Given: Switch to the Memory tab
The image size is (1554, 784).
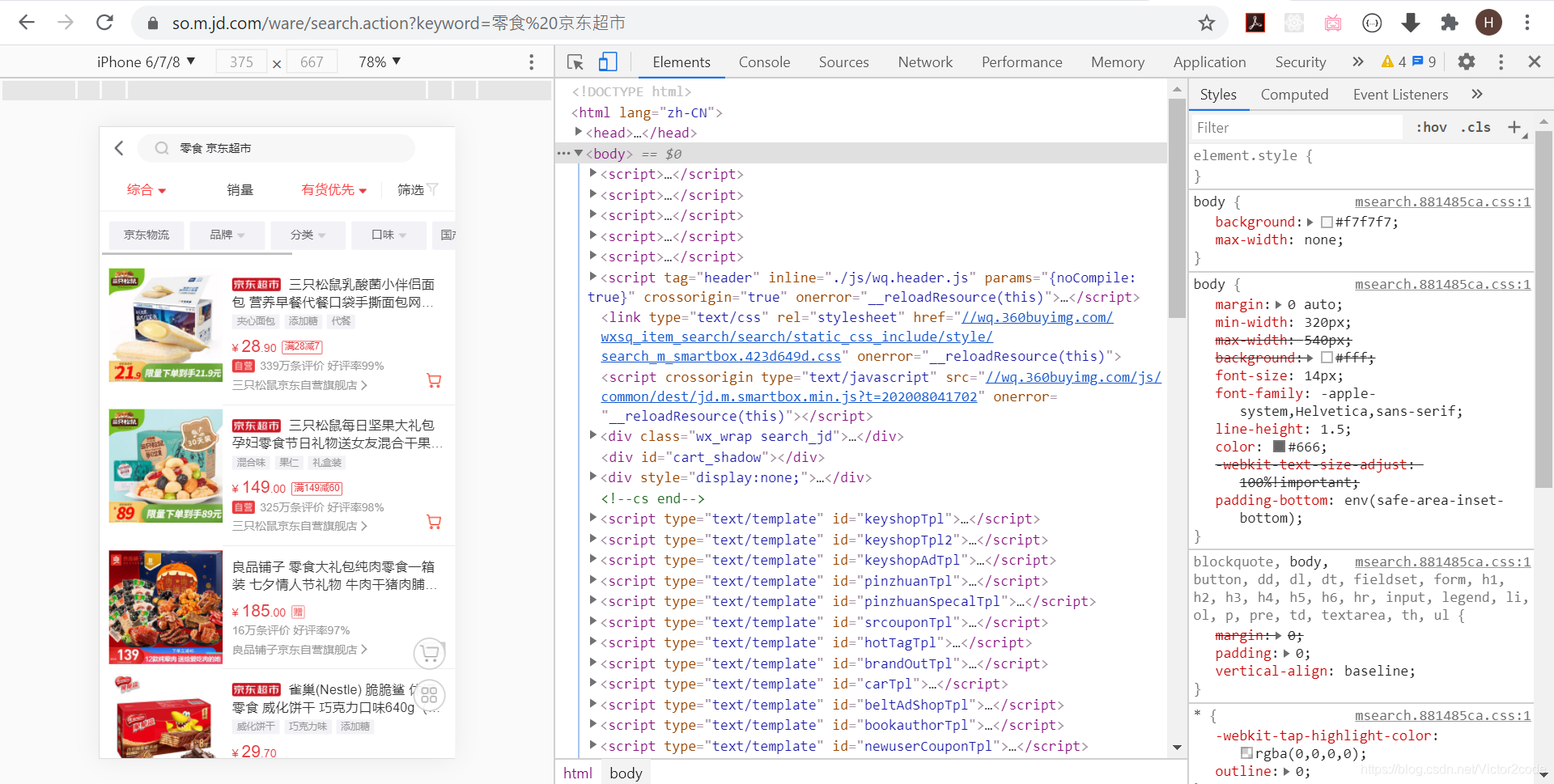Looking at the screenshot, I should pos(1117,62).
